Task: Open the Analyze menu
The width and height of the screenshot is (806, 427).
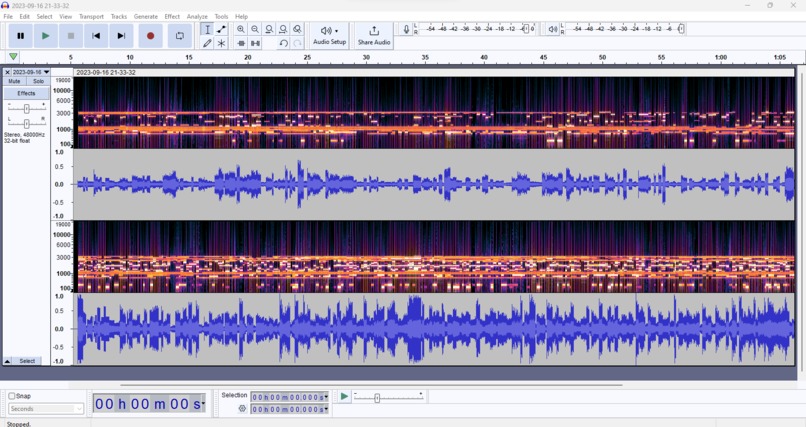Action: [197, 16]
